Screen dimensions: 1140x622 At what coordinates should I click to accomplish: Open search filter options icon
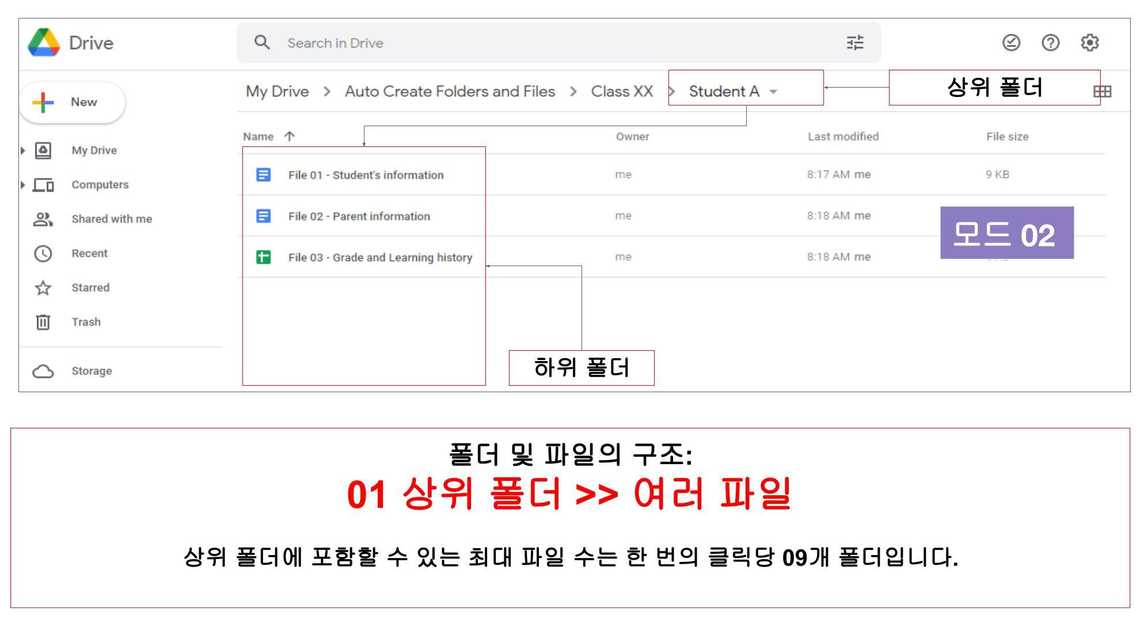click(x=854, y=43)
